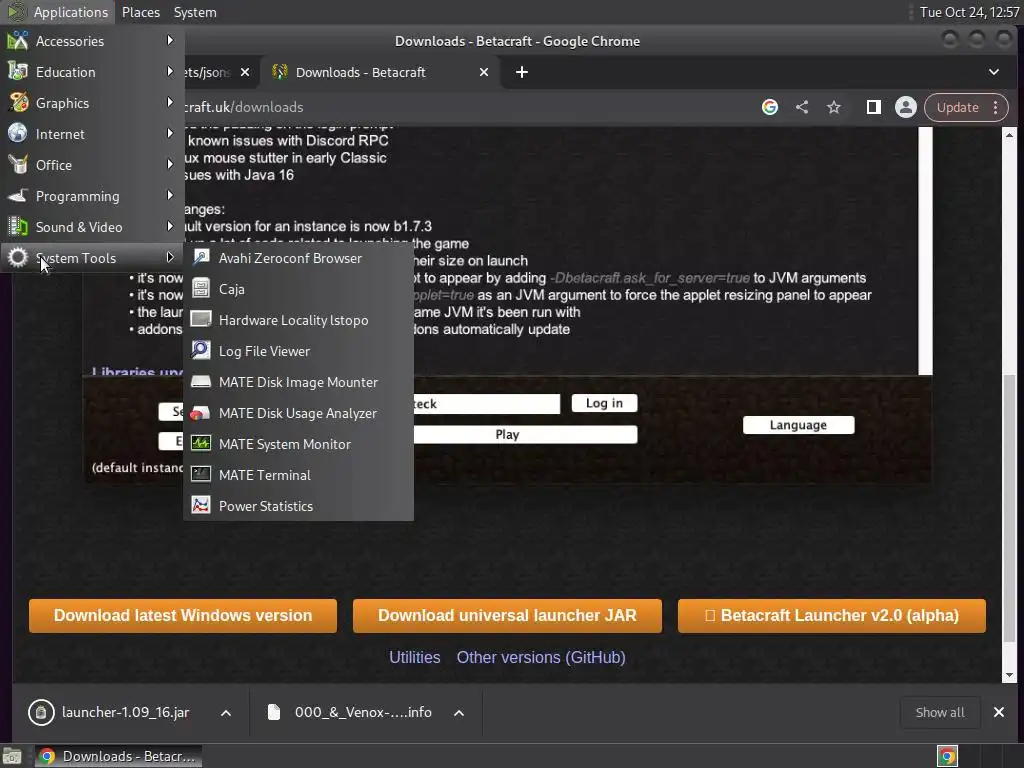Click the Sound & Video icon
1024x768 pixels.
(18, 227)
